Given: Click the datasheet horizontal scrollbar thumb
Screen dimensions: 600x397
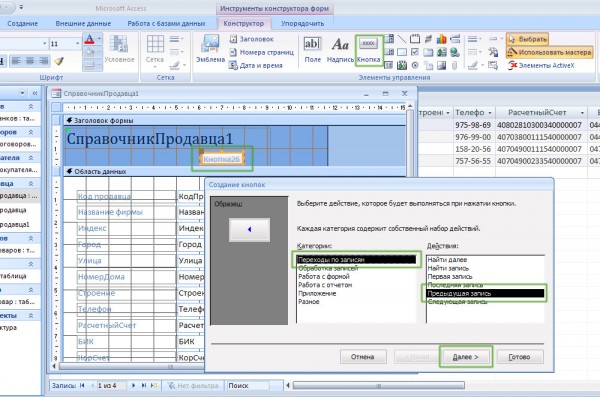Looking at the screenshot, I should click(378, 386).
